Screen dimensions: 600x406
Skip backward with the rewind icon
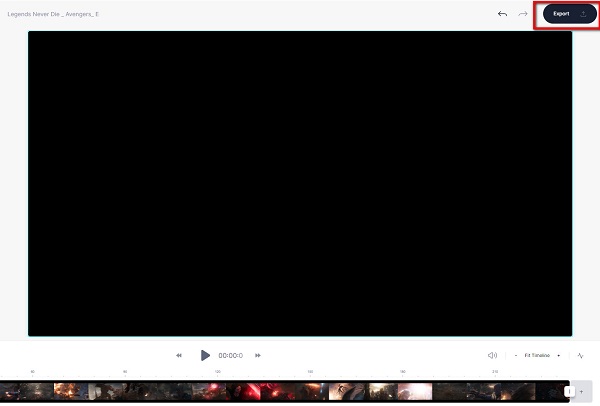pyautogui.click(x=179, y=355)
